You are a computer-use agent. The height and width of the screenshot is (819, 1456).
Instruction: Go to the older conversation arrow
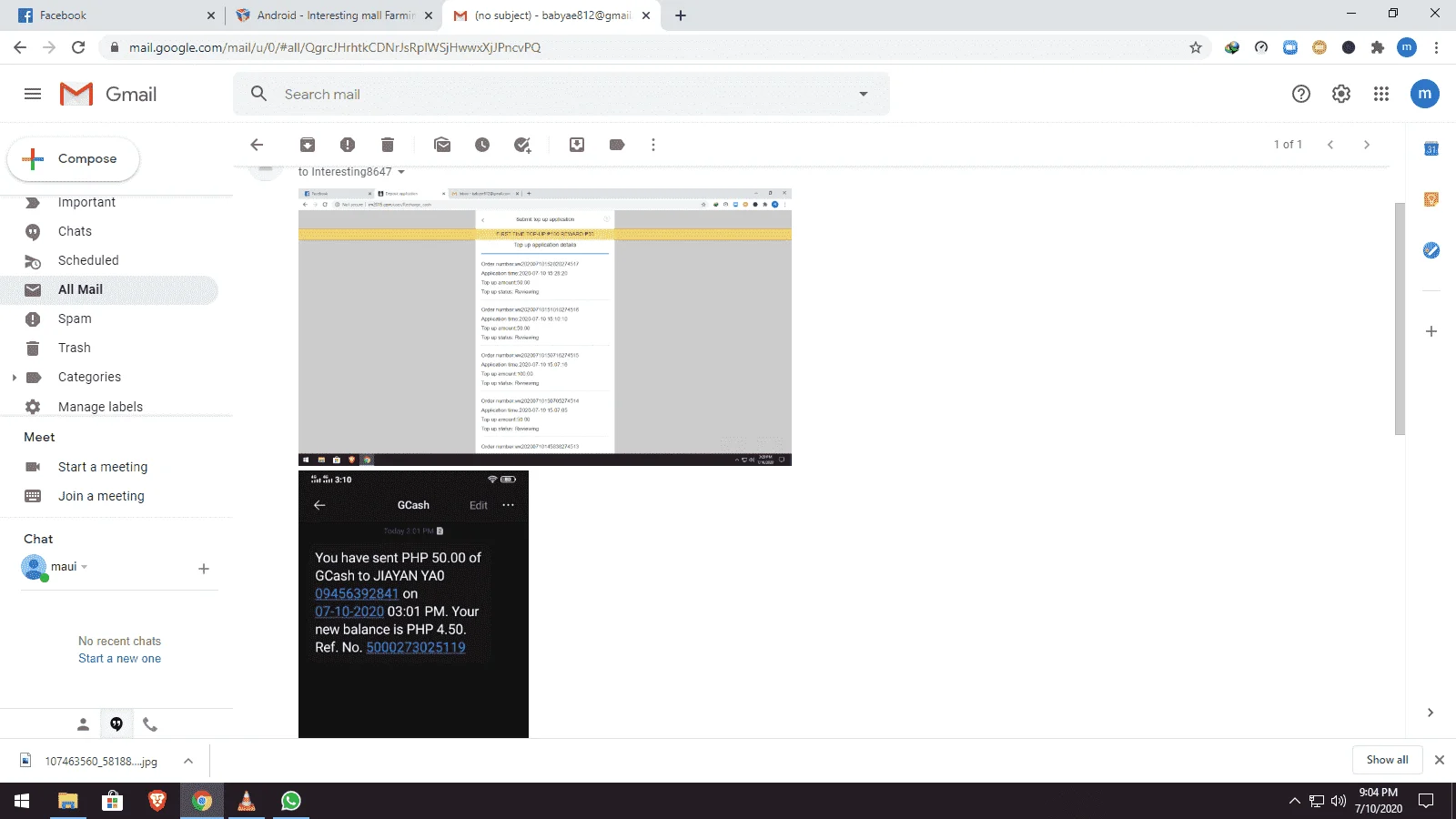(1367, 145)
